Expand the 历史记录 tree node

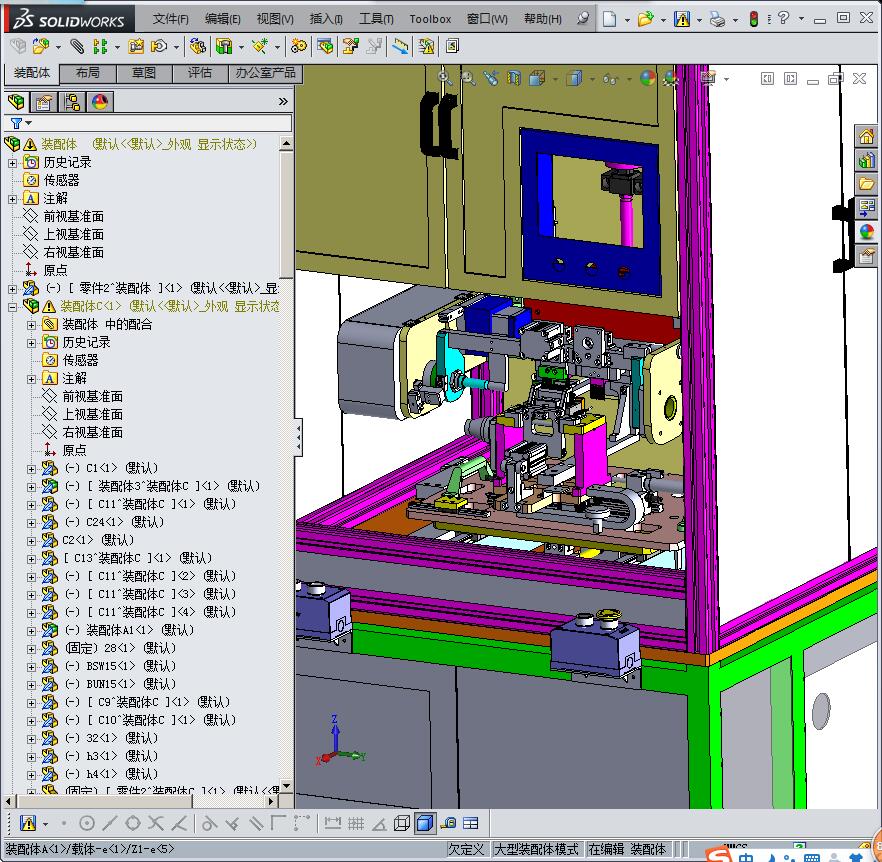[13, 162]
